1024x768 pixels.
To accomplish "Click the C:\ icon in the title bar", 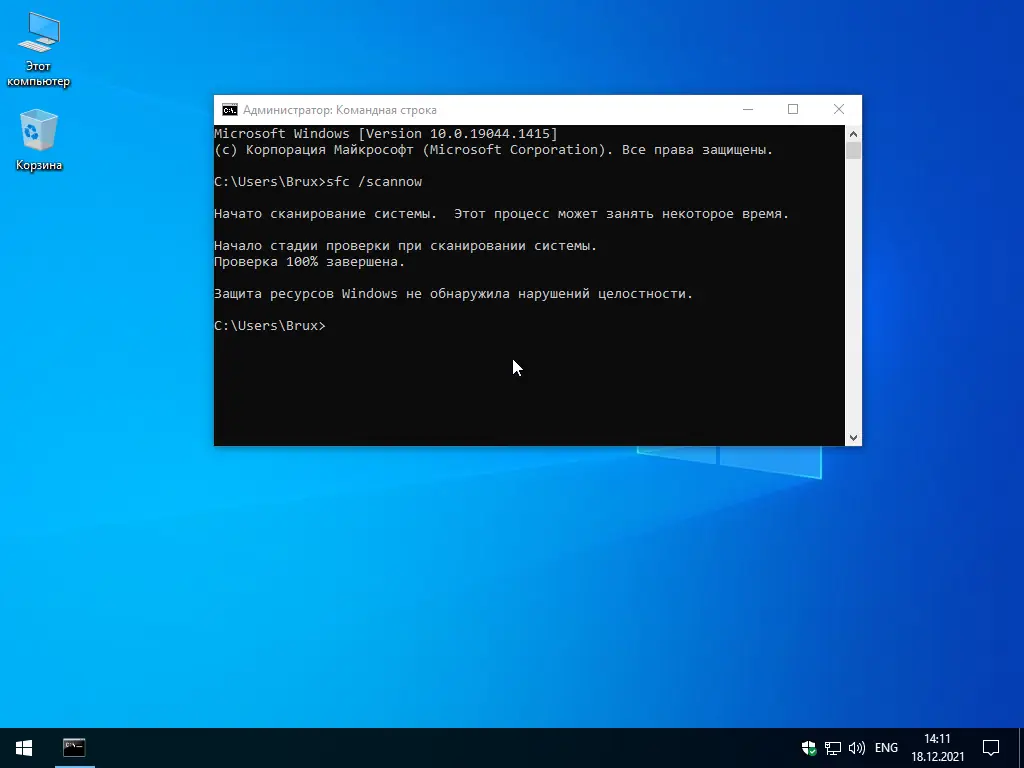I will [228, 109].
